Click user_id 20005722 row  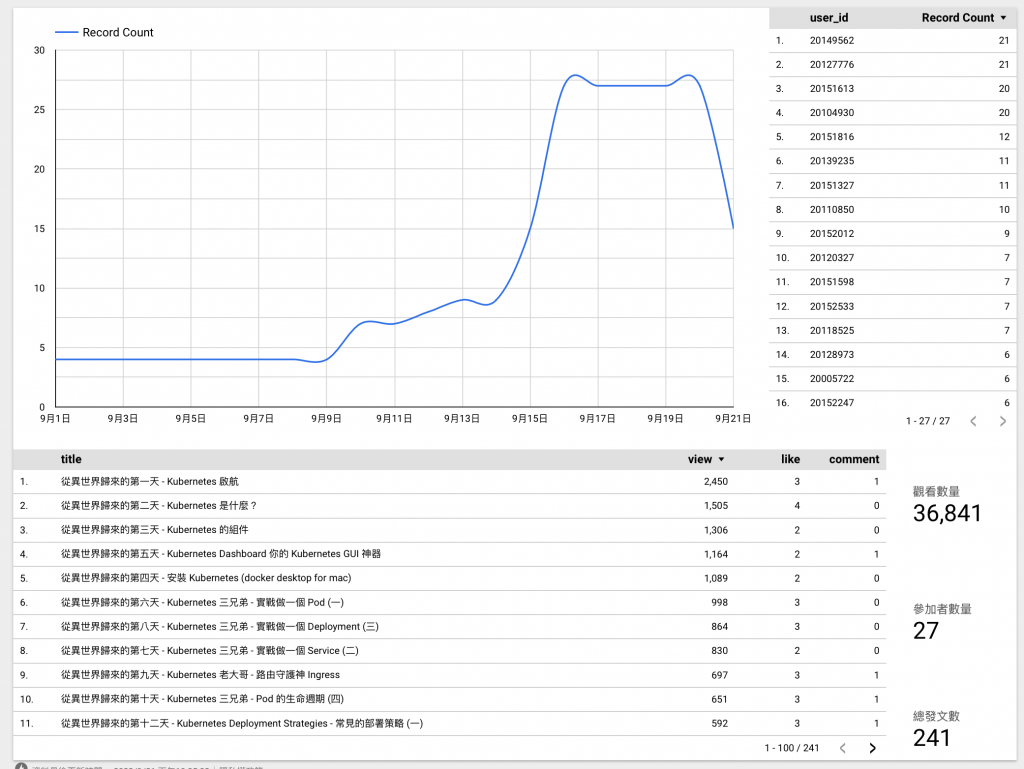(x=892, y=379)
